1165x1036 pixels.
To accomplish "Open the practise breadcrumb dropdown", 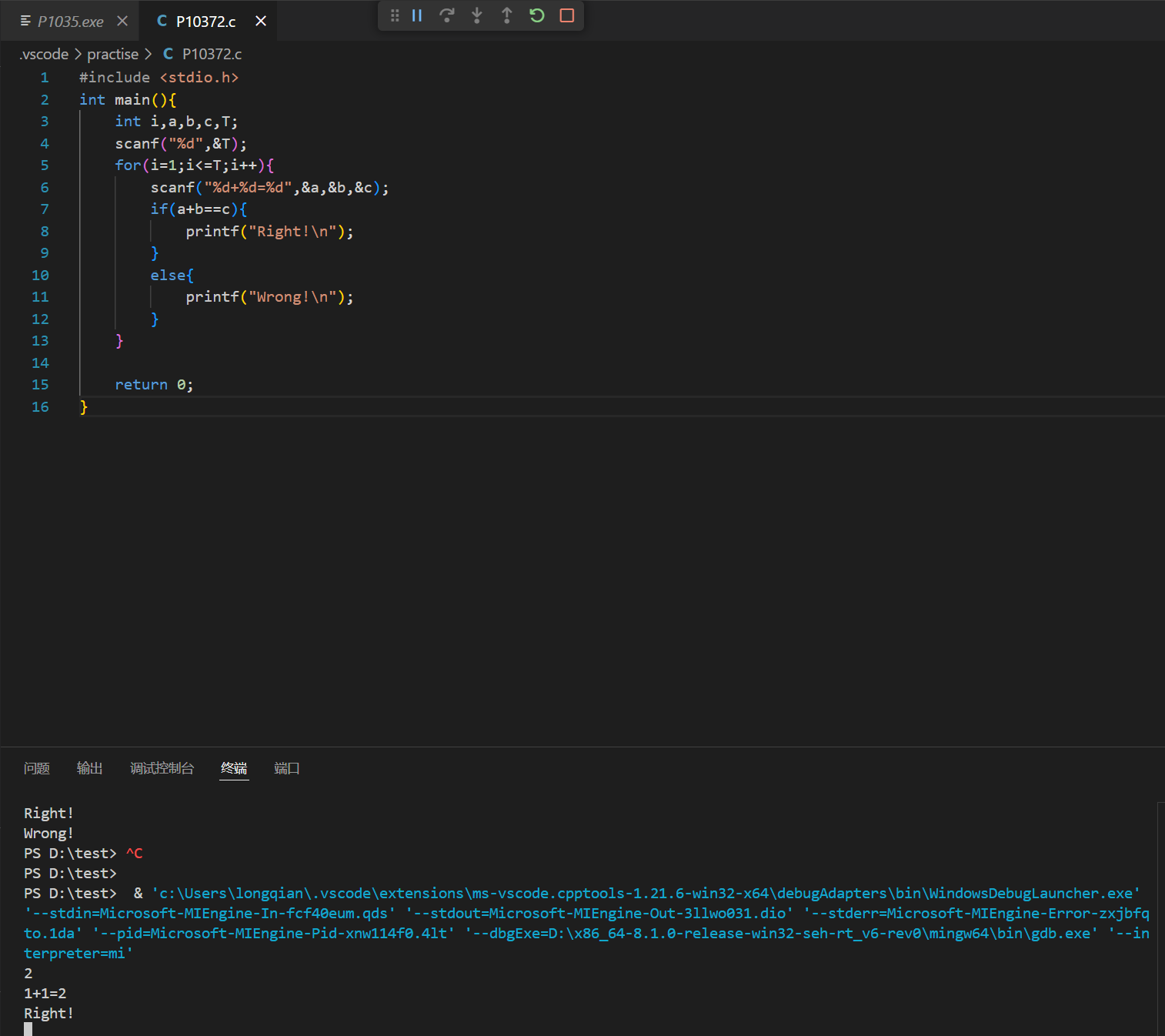I will click(x=112, y=54).
